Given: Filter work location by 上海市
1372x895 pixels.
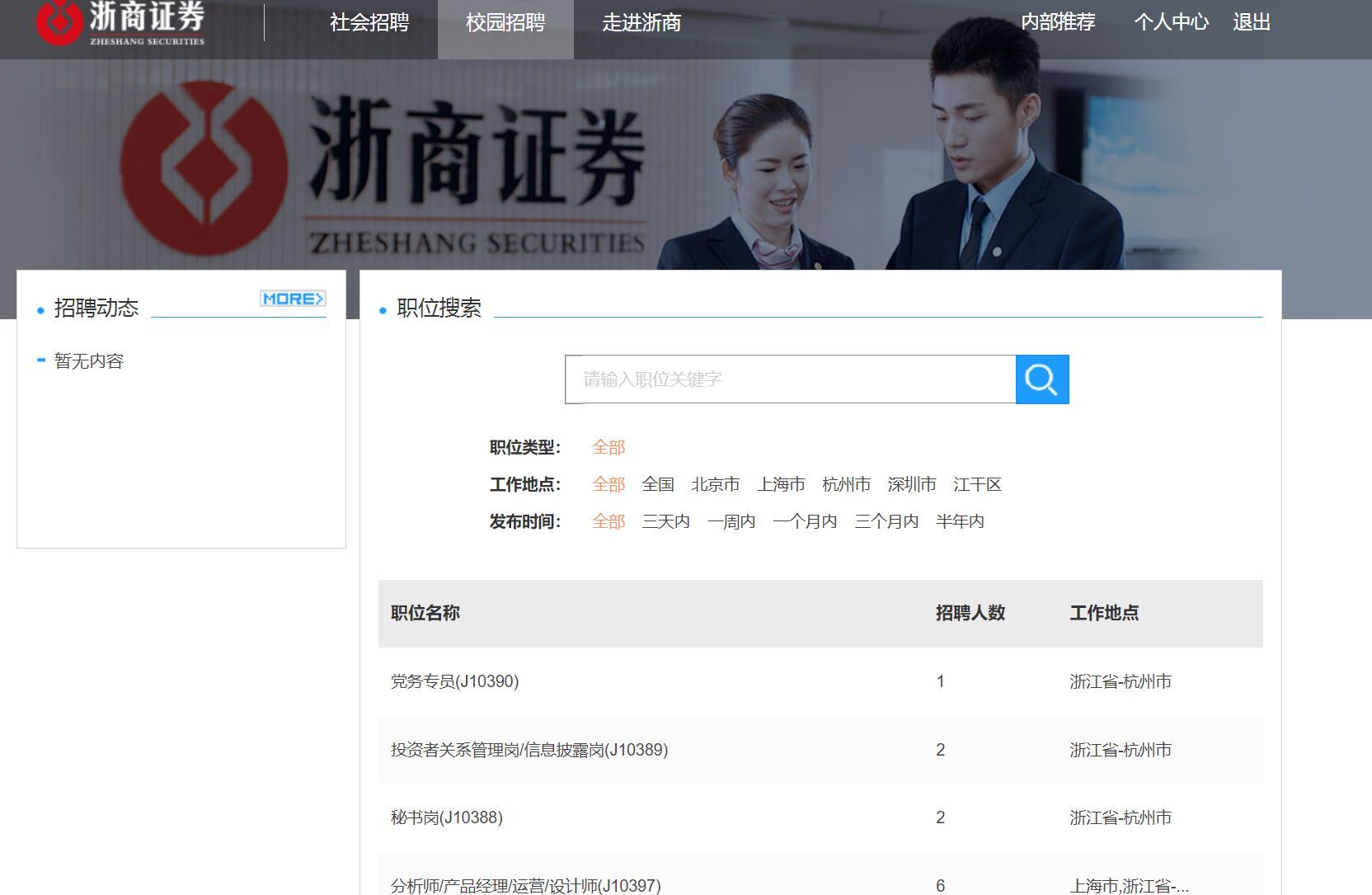Looking at the screenshot, I should tap(781, 484).
